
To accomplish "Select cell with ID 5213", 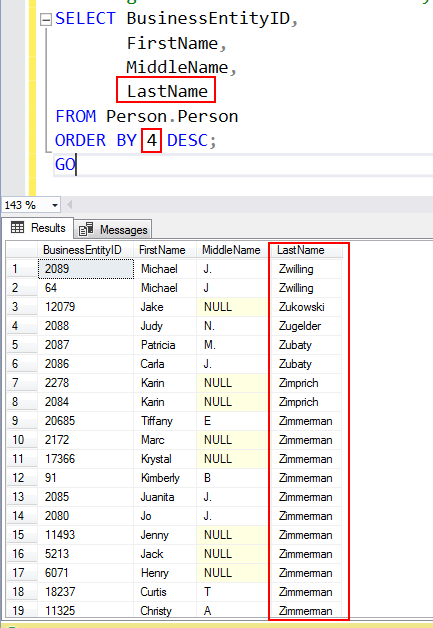I will [x=86, y=554].
